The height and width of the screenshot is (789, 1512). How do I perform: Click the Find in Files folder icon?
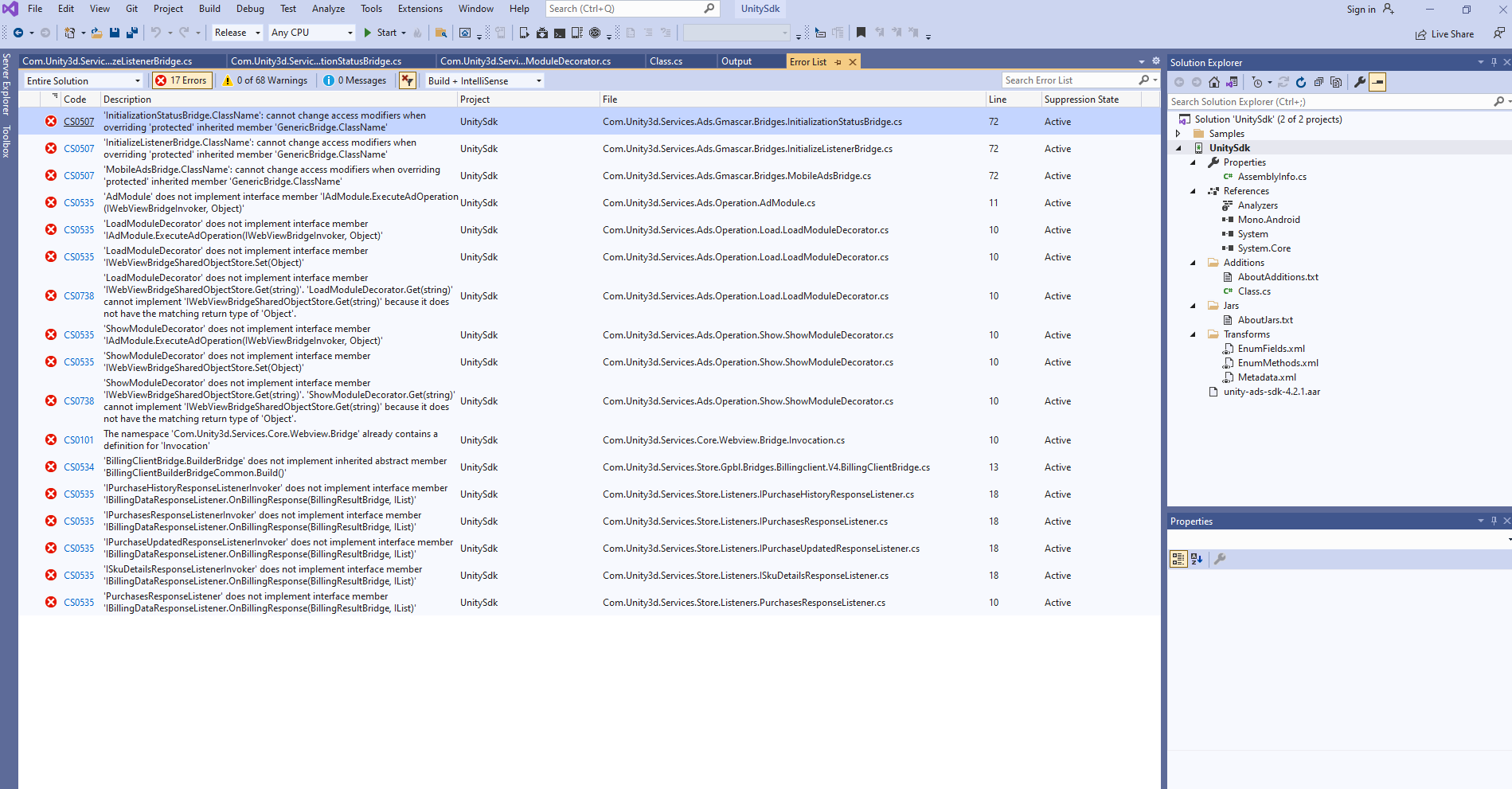click(440, 33)
